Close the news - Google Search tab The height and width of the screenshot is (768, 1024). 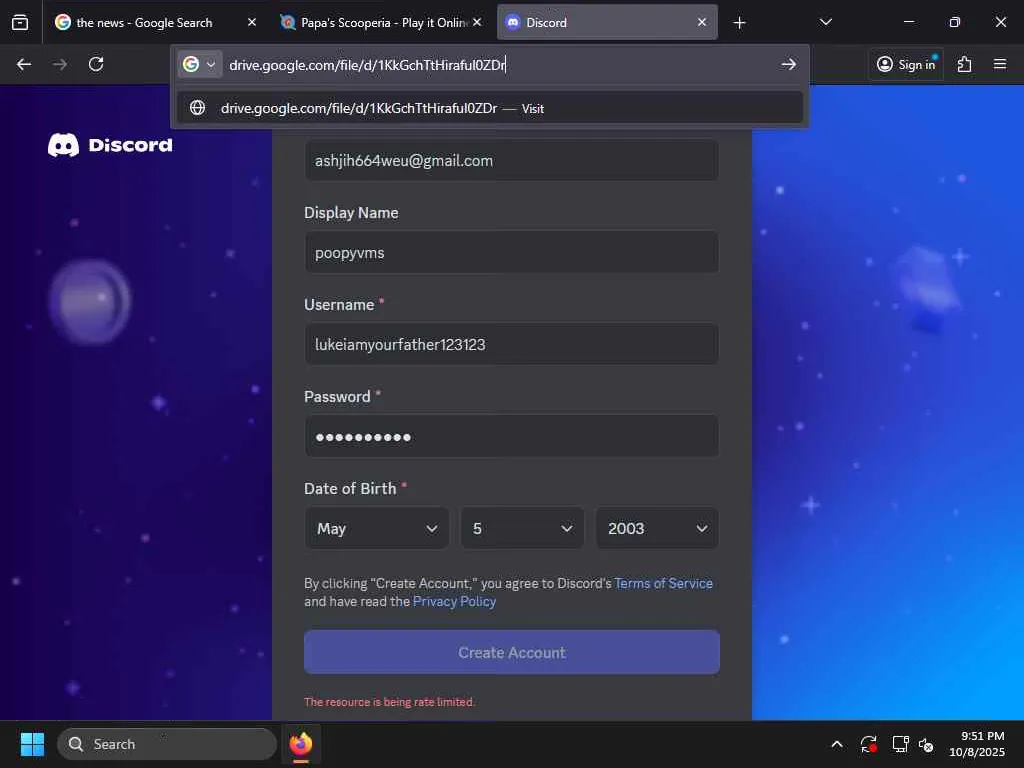[x=251, y=22]
